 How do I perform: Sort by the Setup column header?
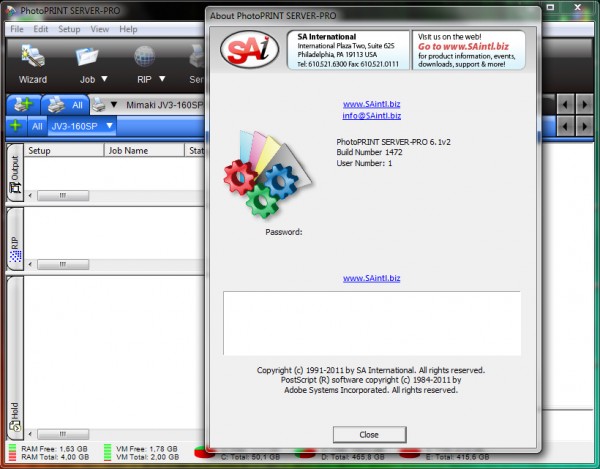pyautogui.click(x=64, y=151)
